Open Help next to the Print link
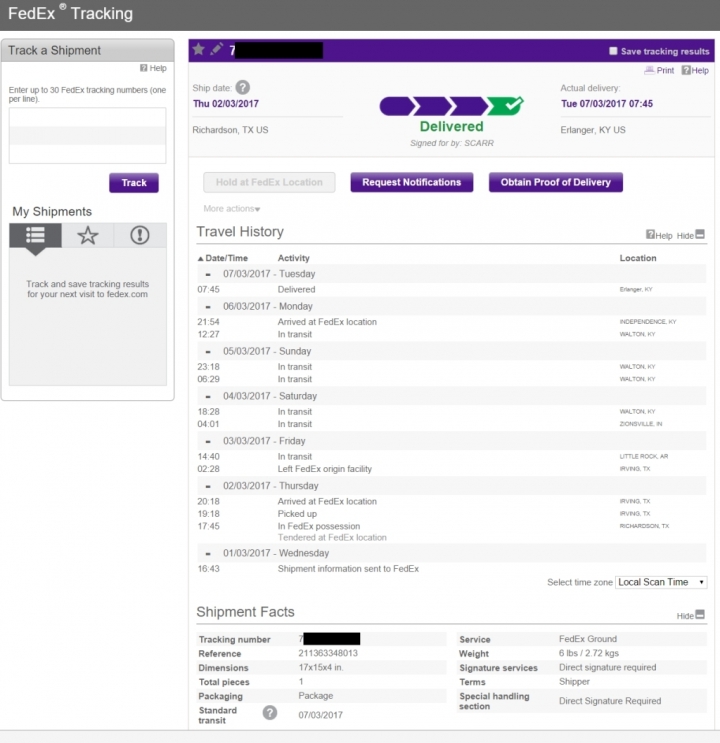This screenshot has width=720, height=743. (695, 71)
